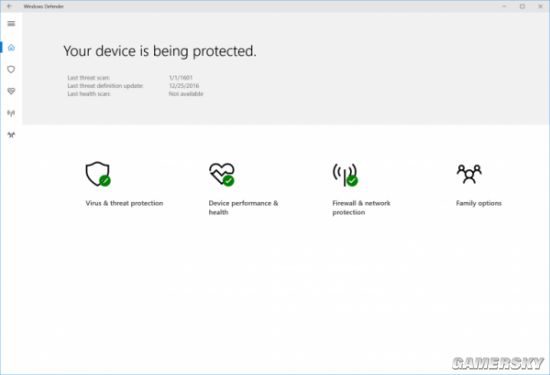The height and width of the screenshot is (375, 550).
Task: Minimize the Windows Defender window
Action: (x=504, y=6)
